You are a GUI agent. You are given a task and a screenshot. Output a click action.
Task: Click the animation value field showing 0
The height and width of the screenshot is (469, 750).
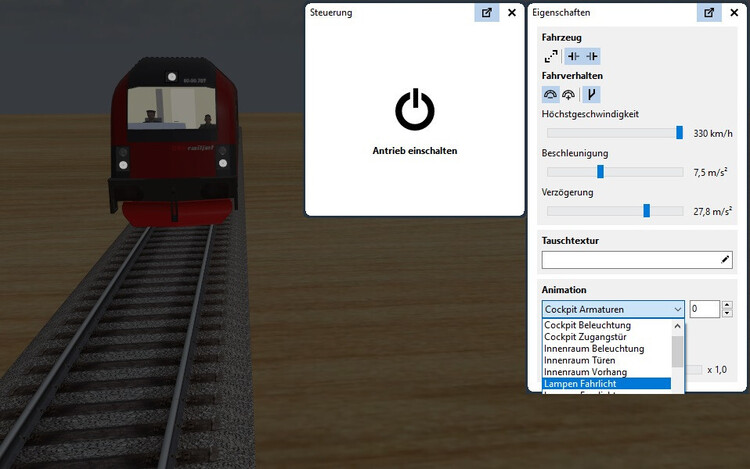705,309
